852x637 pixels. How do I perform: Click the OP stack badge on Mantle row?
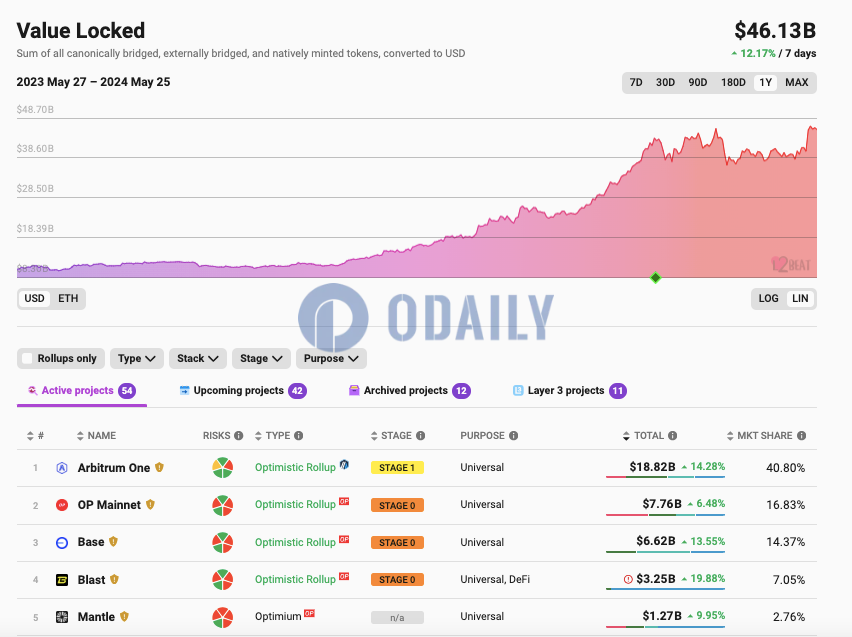coord(309,613)
